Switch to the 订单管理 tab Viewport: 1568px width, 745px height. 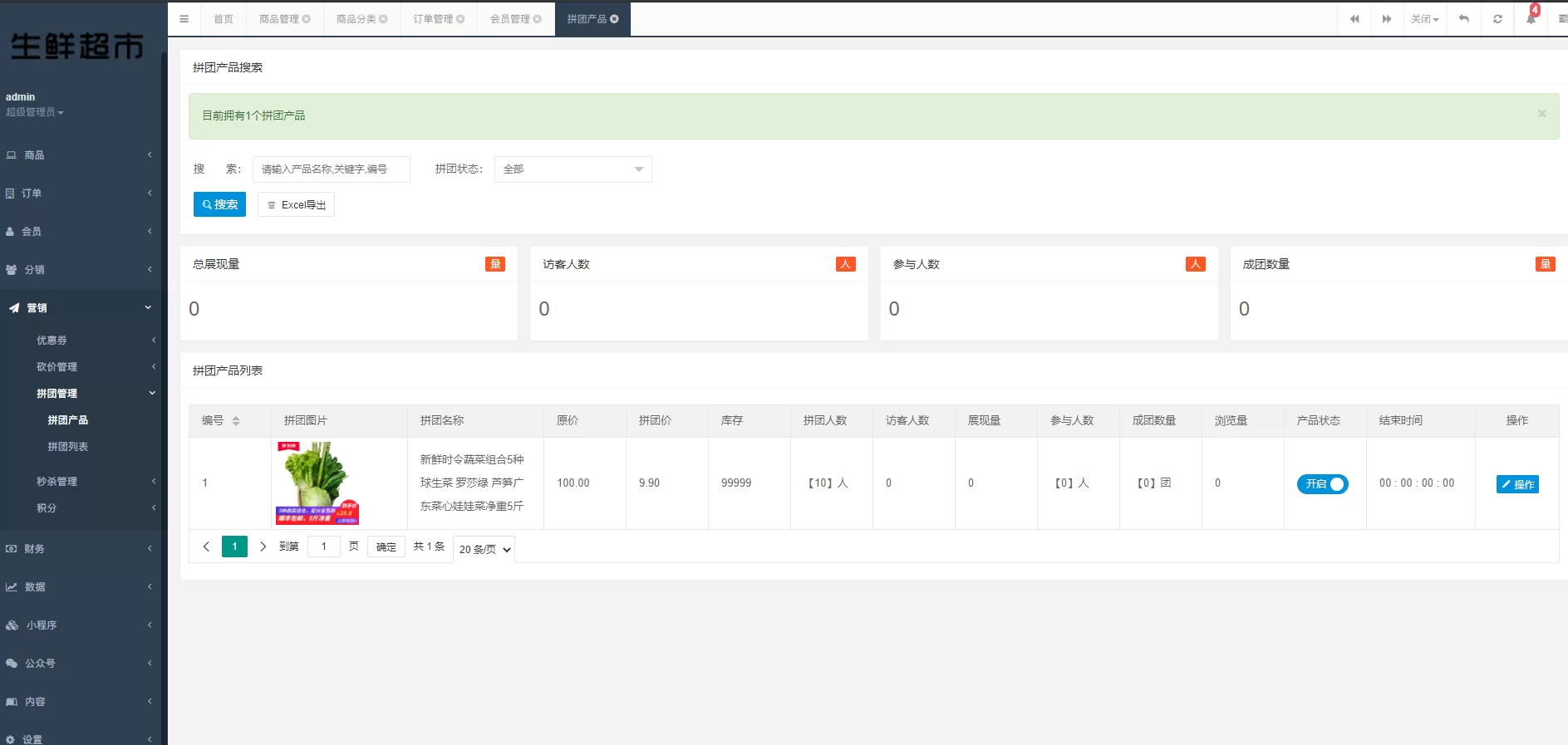coord(433,19)
